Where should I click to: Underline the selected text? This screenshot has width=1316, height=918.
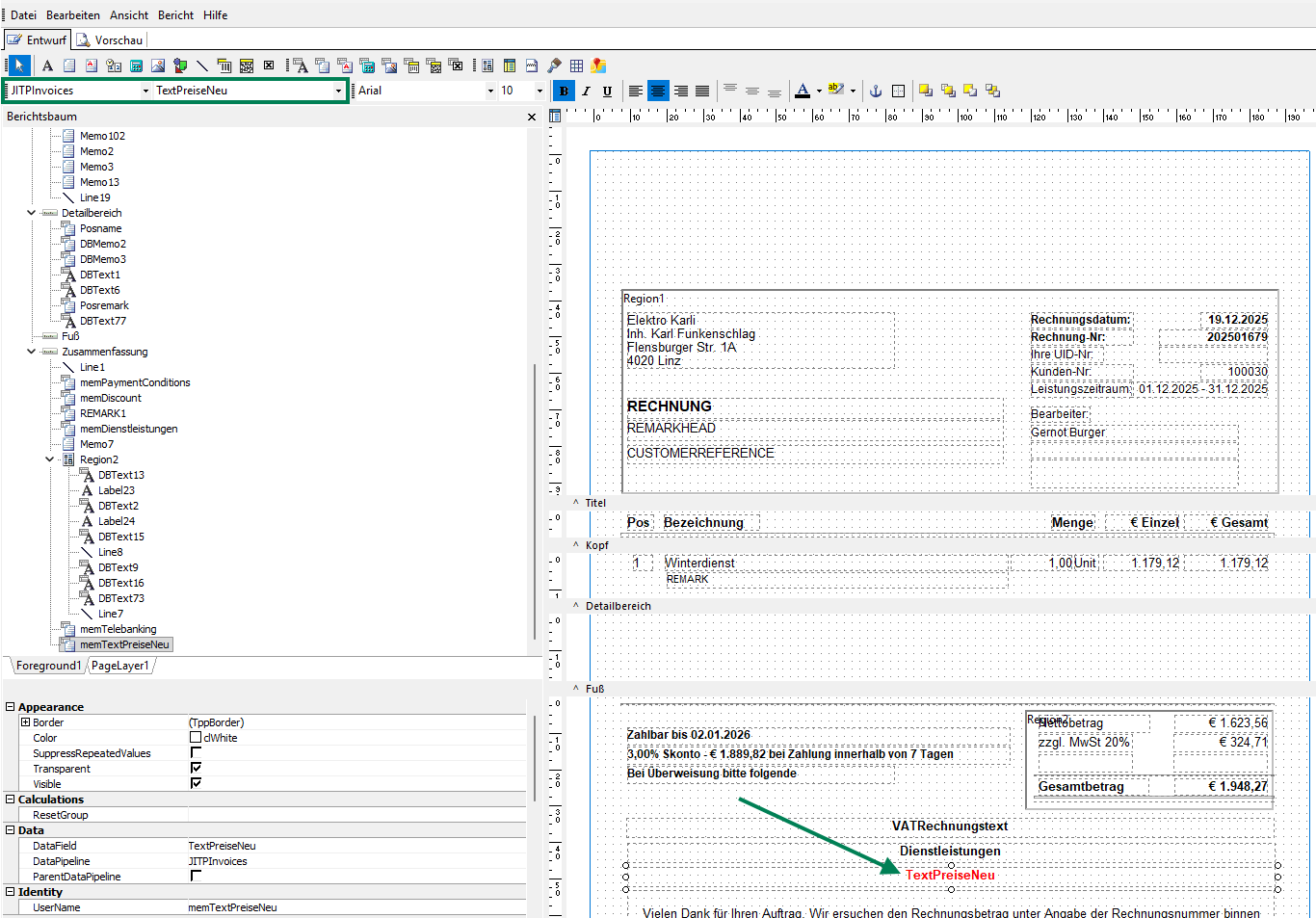click(607, 92)
